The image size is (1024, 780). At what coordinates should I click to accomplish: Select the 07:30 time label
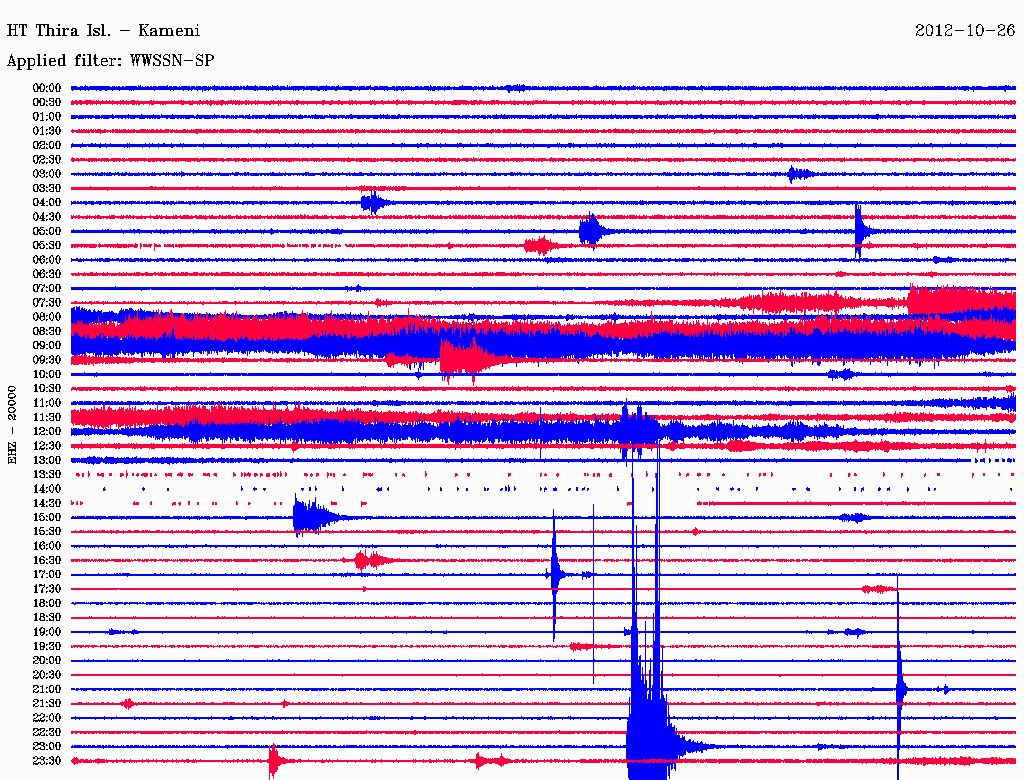pyautogui.click(x=47, y=303)
